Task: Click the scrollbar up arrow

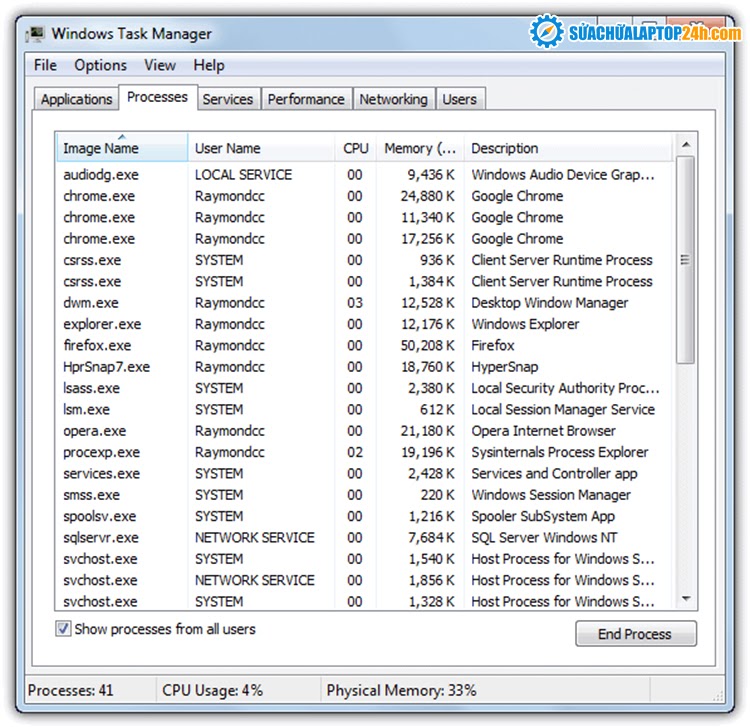Action: (686, 146)
